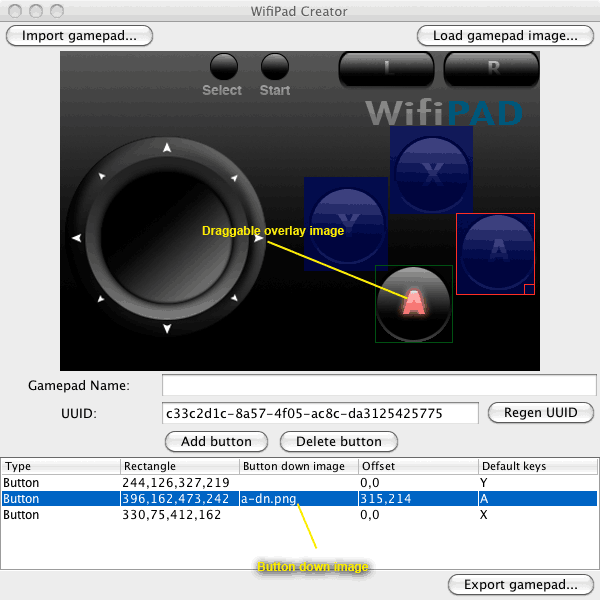Click the Start button on gamepad image
The height and width of the screenshot is (600, 600).
click(275, 67)
